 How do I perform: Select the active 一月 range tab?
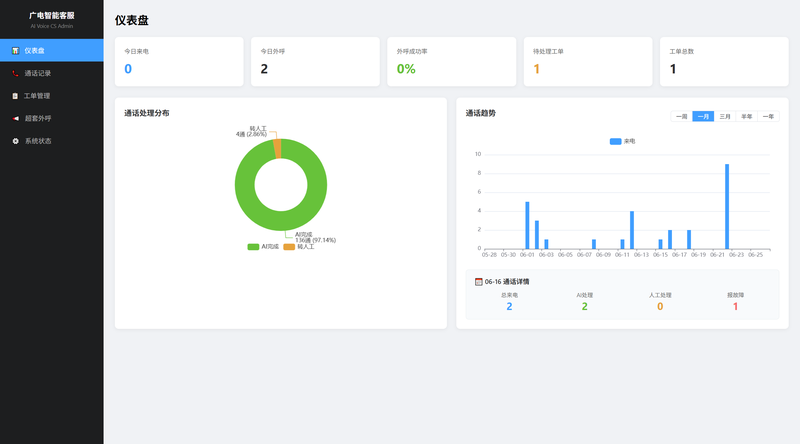coord(703,116)
